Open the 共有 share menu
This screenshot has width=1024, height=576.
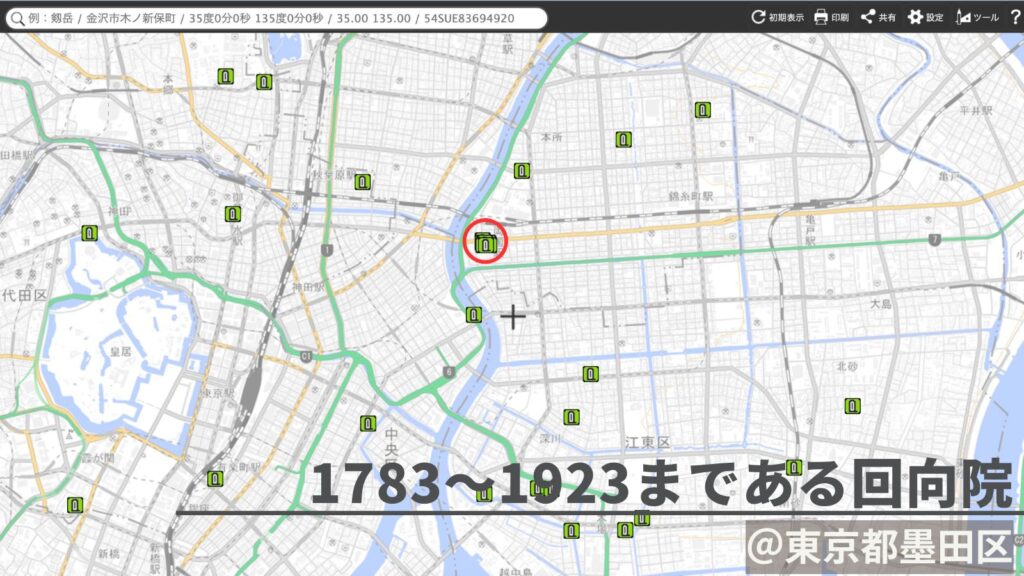point(877,17)
